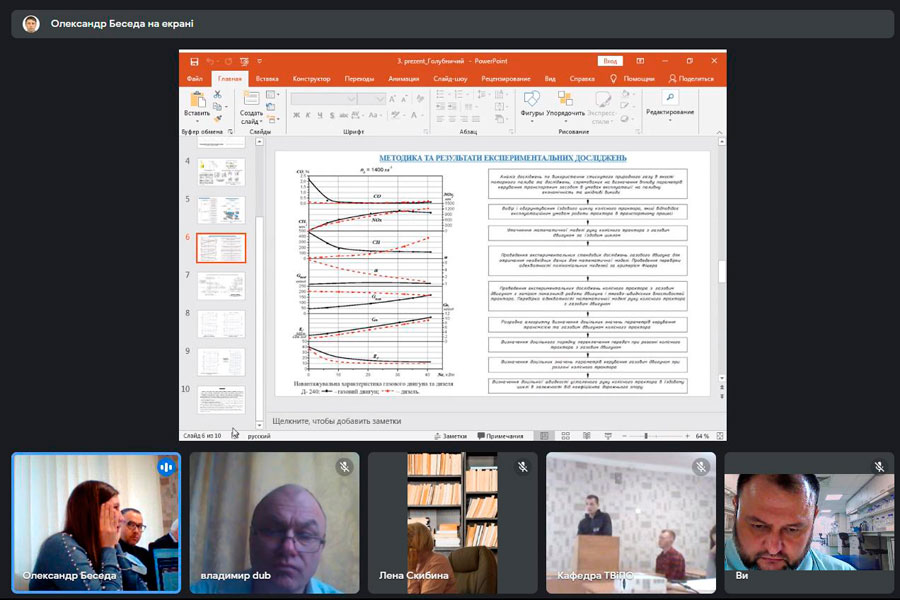900x600 pixels.
Task: Select slide 7 thumbnail
Action: pyautogui.click(x=222, y=286)
